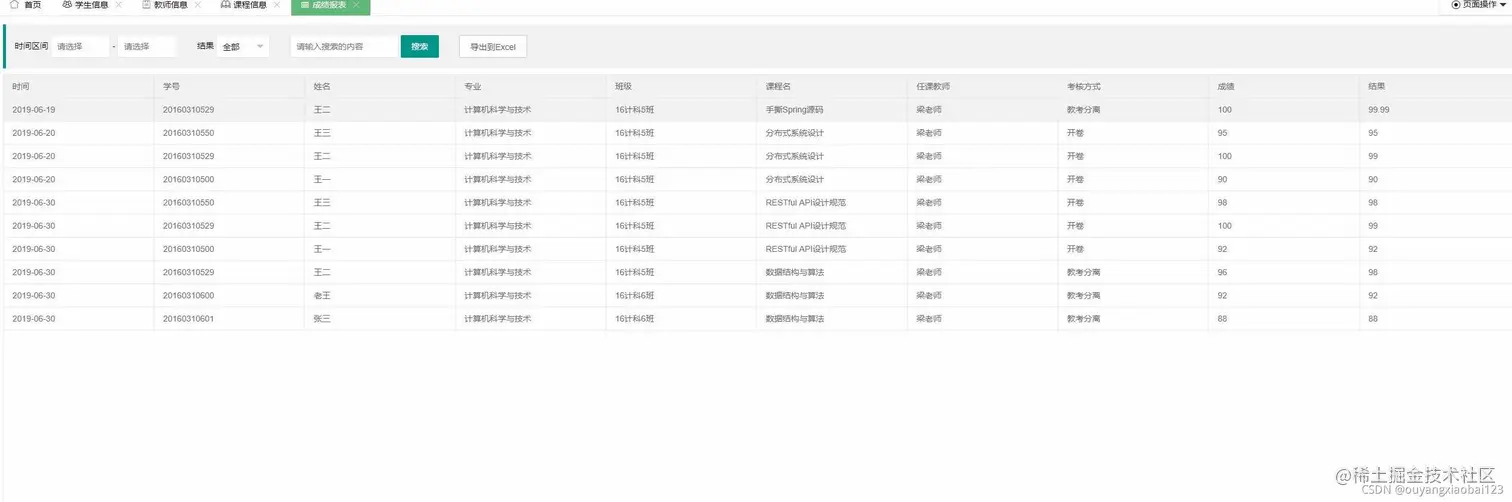Click the name 张三

point(322,319)
